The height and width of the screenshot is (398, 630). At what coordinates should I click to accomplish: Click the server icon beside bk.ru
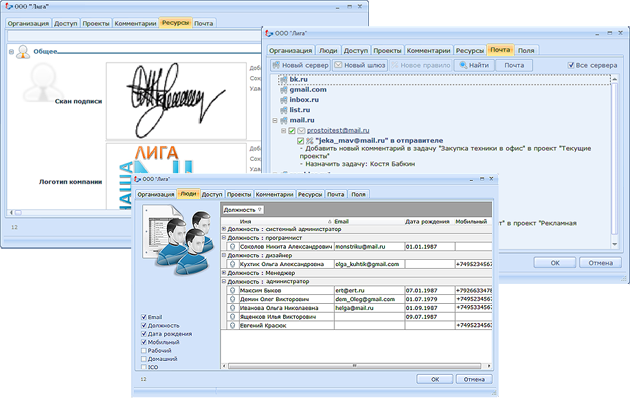coord(284,80)
